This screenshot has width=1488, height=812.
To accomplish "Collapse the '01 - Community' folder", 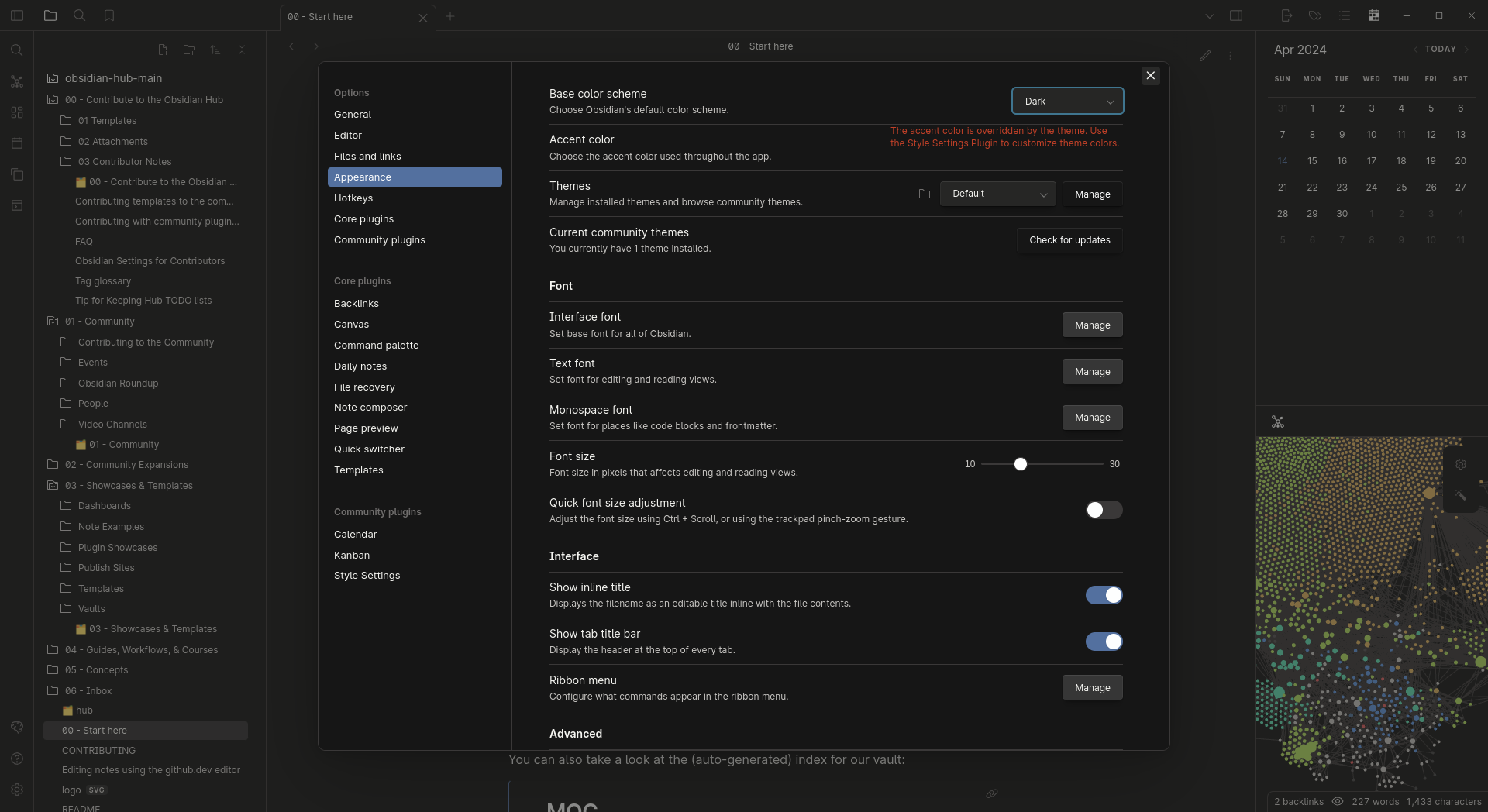I will click(100, 322).
